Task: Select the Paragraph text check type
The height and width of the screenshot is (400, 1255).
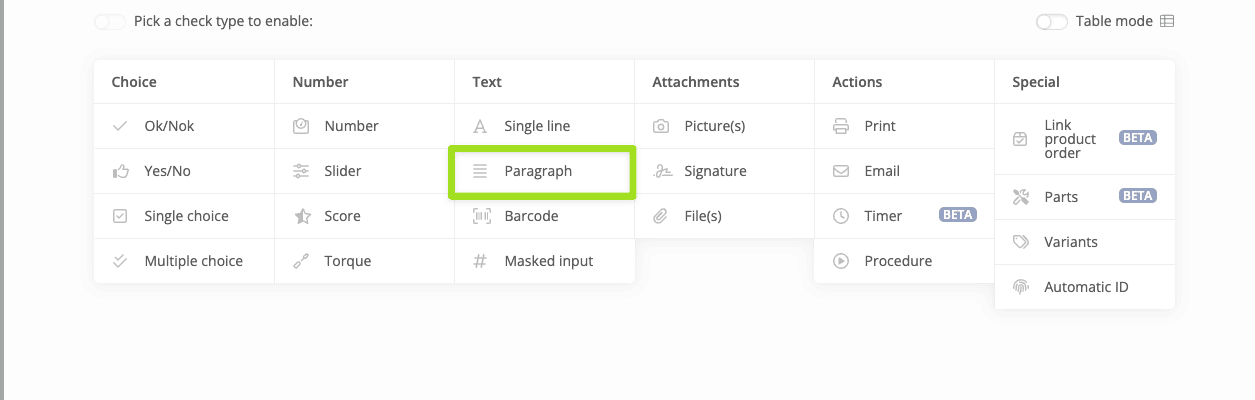Action: 538,171
